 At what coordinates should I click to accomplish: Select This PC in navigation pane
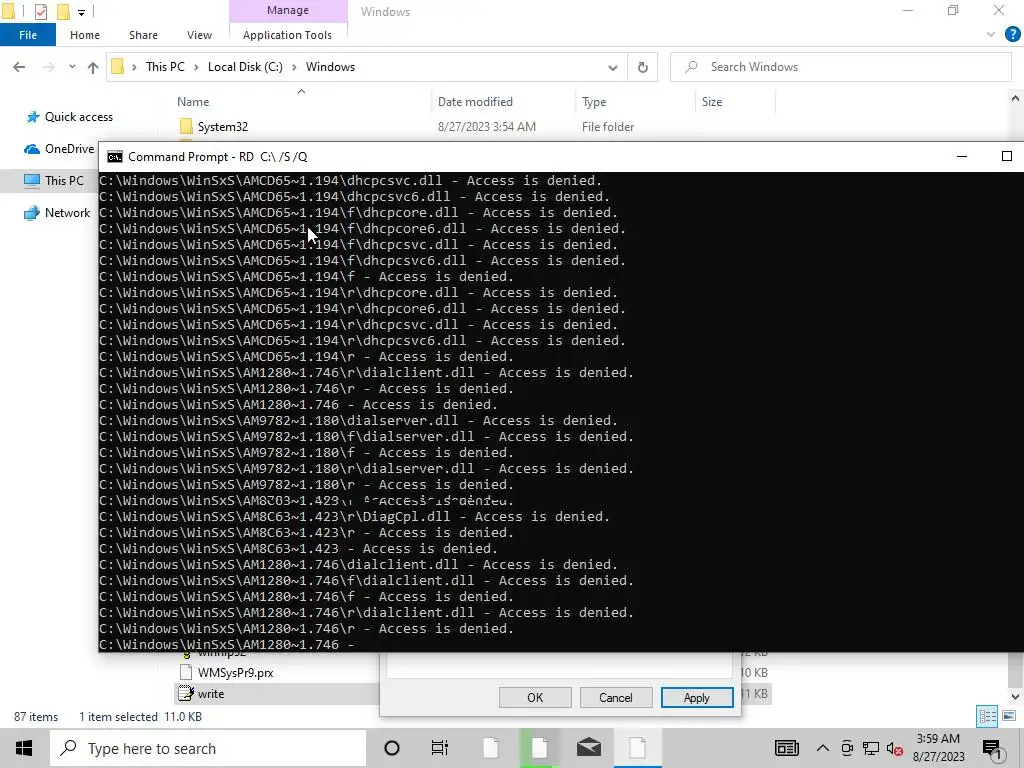pos(54,181)
